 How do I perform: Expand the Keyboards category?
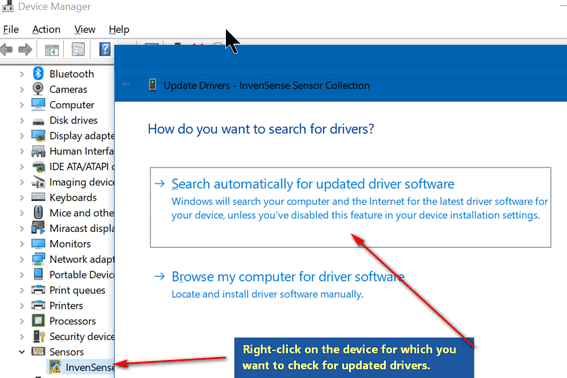coord(22,198)
